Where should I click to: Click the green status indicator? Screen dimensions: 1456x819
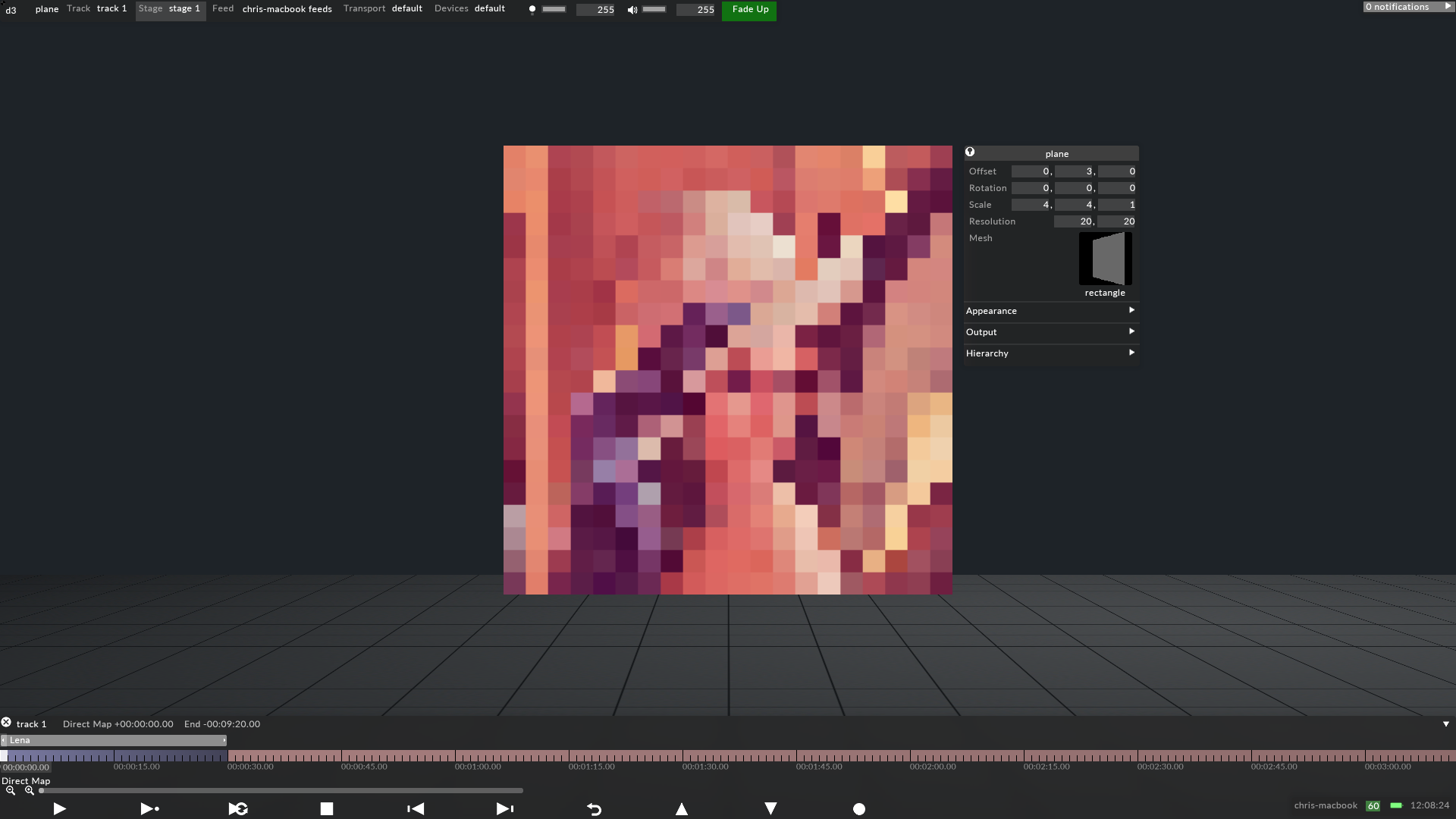1396,805
